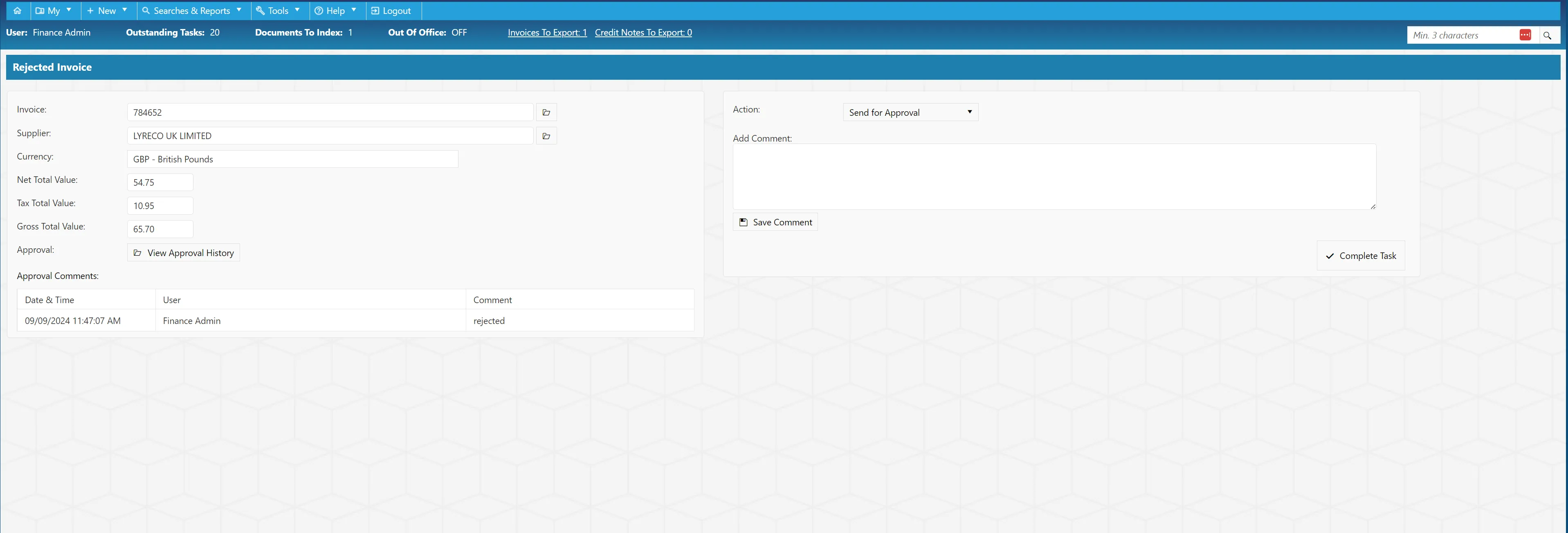Open the folder icon next to LYRECO UK LIMITED
Screen dimensions: 1568x533
(x=546, y=136)
